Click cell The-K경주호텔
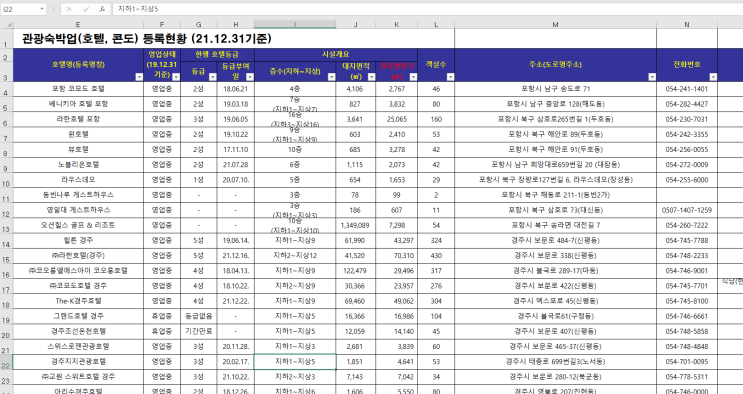Screen dimensions: 743x394 78,301
